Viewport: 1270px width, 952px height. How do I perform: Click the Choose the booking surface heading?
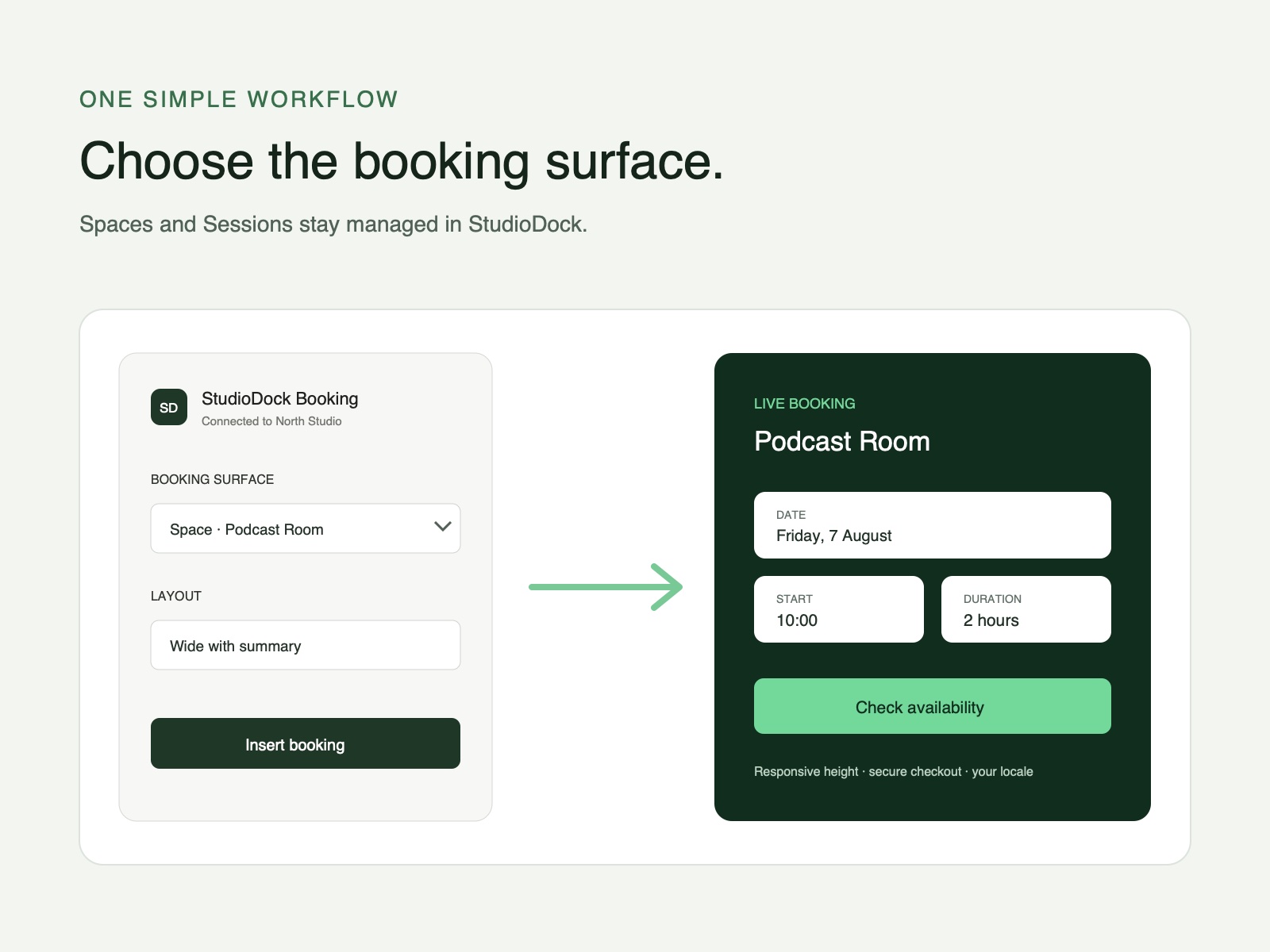[x=402, y=162]
